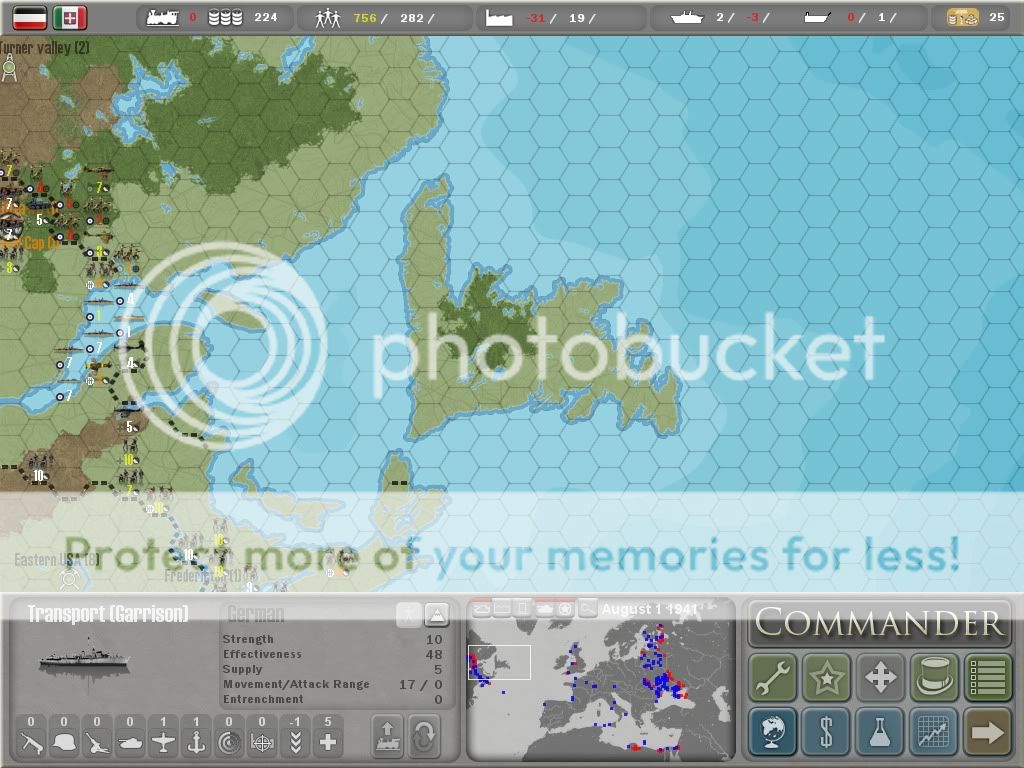Select the Transport (Garrison) unit title
This screenshot has height=768, width=1024.
[x=108, y=614]
